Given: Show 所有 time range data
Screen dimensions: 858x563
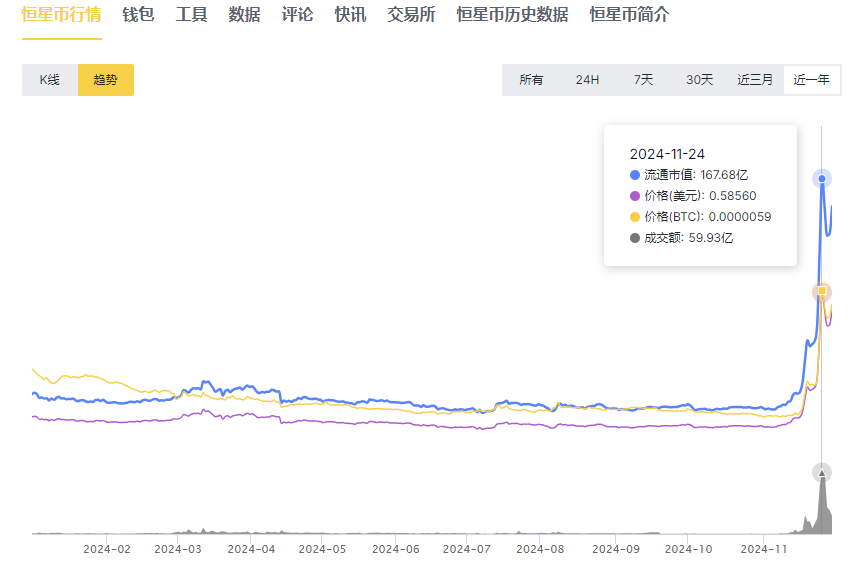Looking at the screenshot, I should click(x=531, y=80).
